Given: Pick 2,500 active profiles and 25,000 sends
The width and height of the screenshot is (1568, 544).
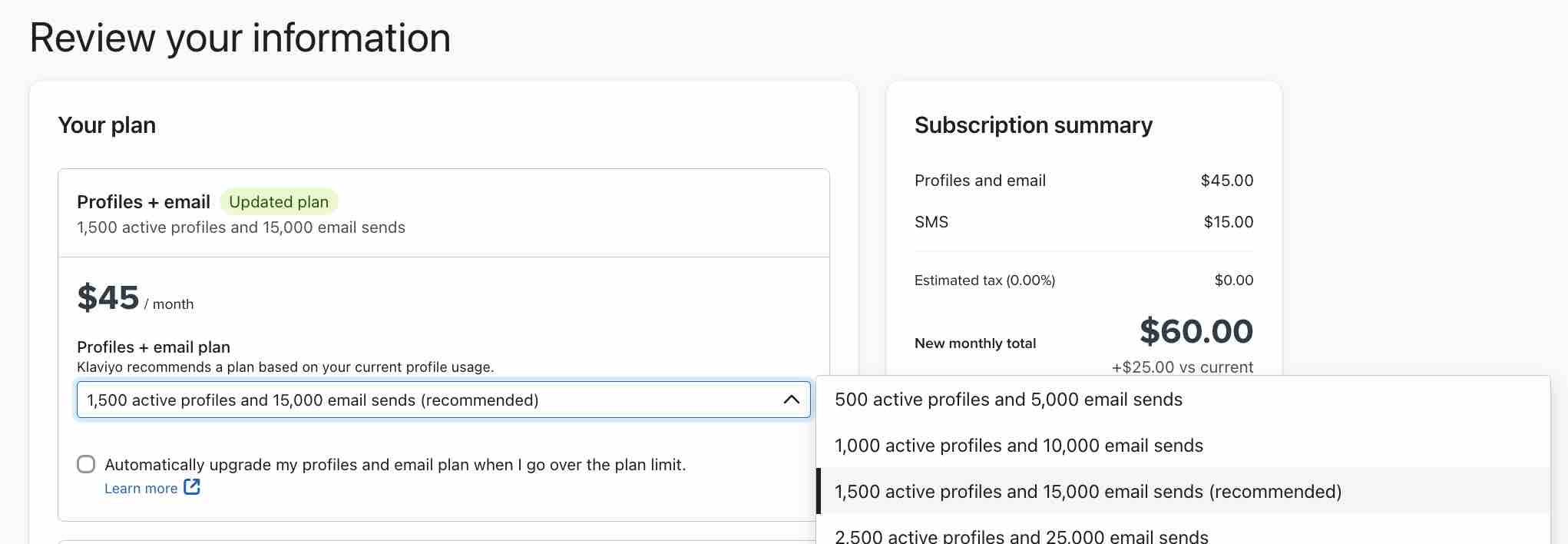Looking at the screenshot, I should [x=1021, y=536].
